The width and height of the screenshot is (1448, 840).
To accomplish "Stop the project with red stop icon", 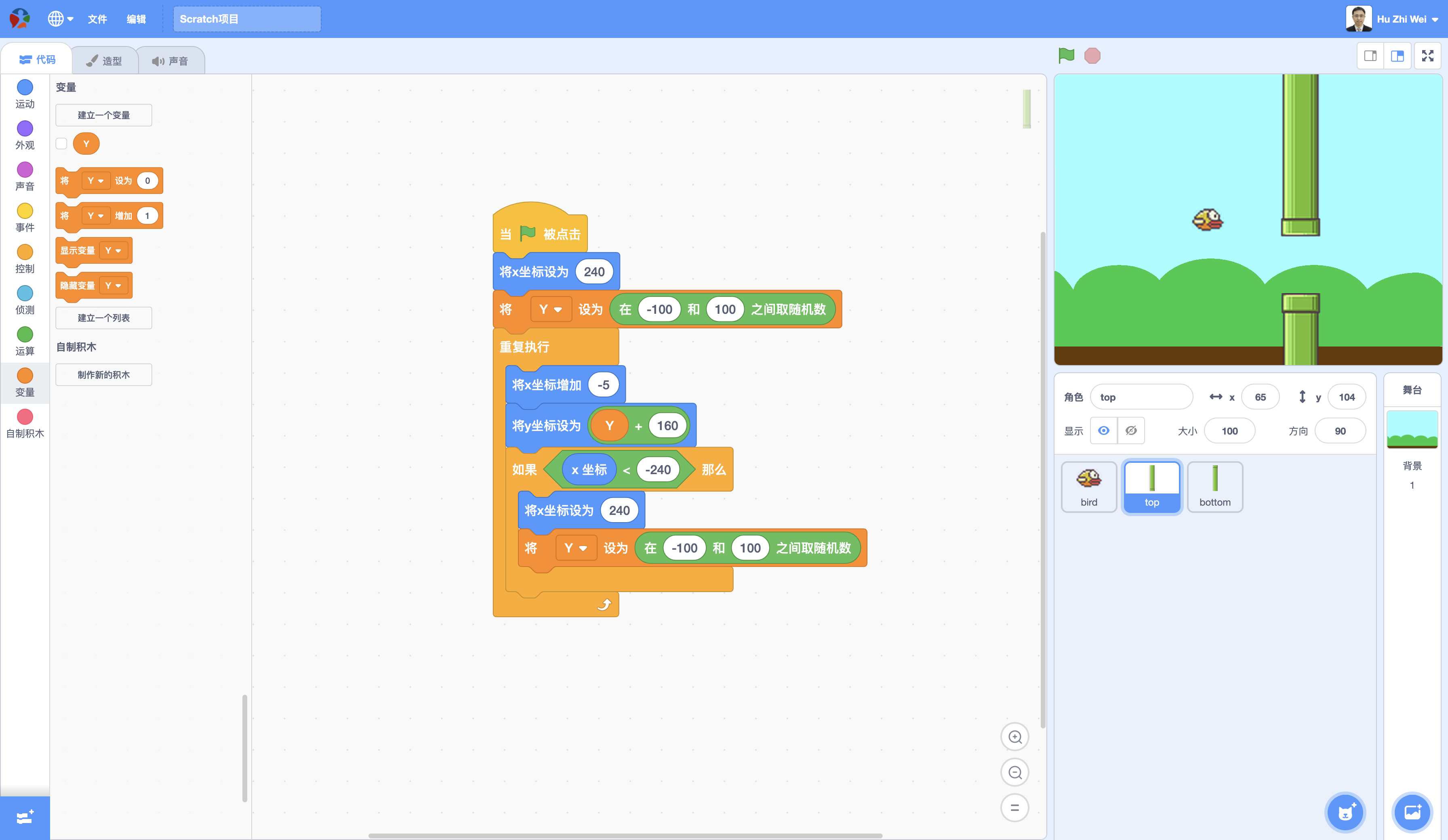I will [x=1092, y=56].
